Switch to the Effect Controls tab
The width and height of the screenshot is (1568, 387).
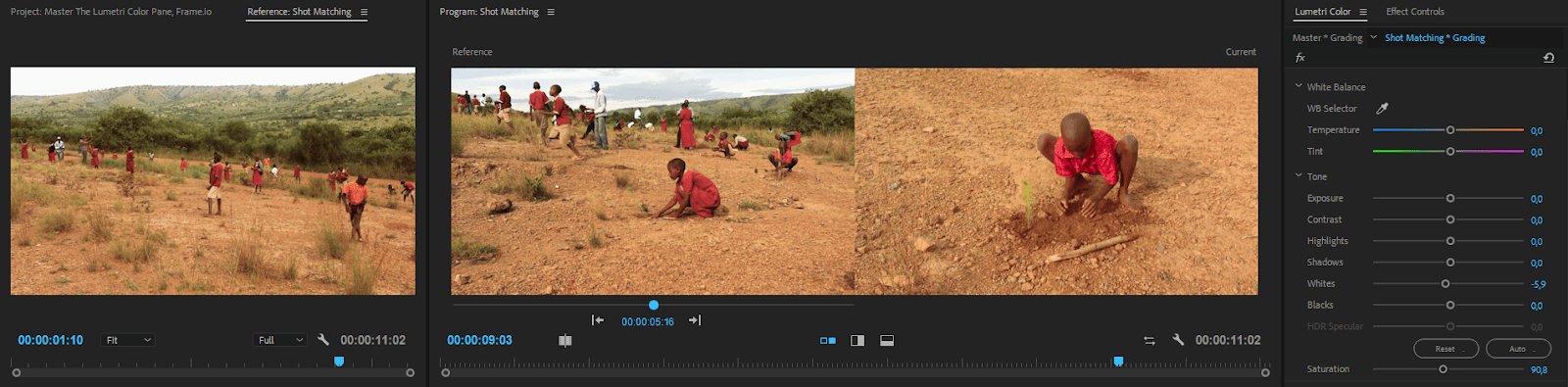(x=1414, y=12)
